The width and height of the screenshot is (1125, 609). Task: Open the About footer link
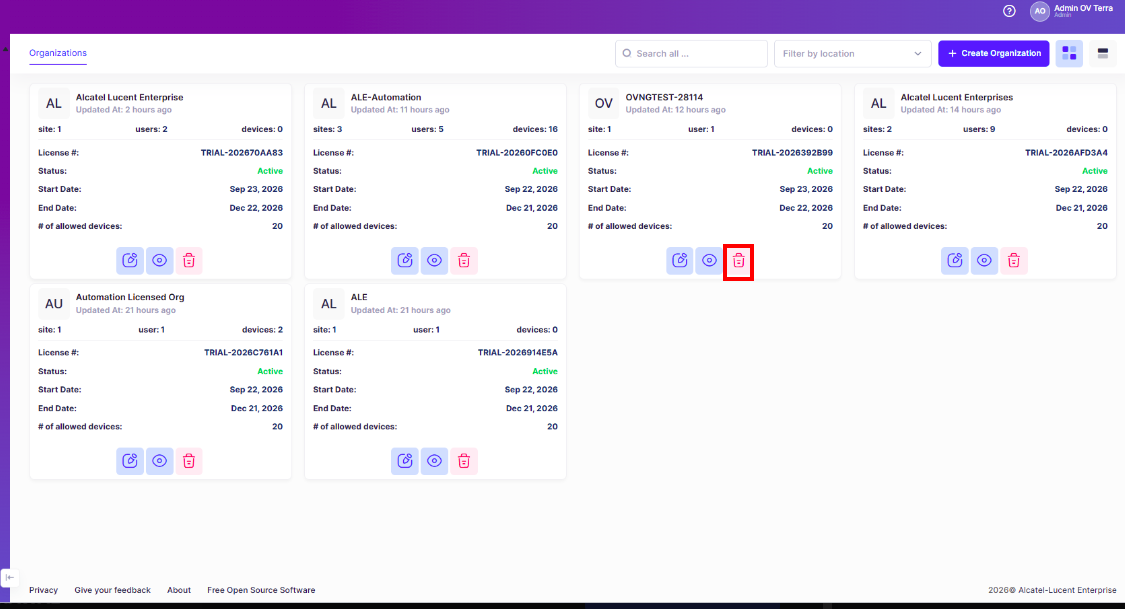pyautogui.click(x=179, y=590)
